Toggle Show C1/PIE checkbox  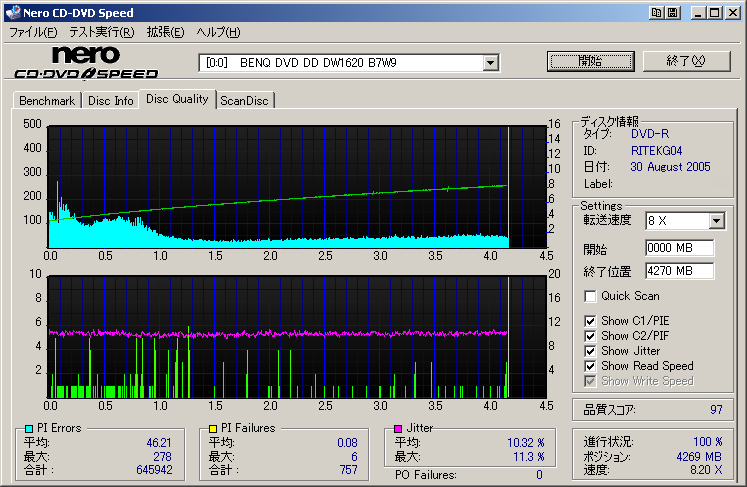tap(590, 321)
